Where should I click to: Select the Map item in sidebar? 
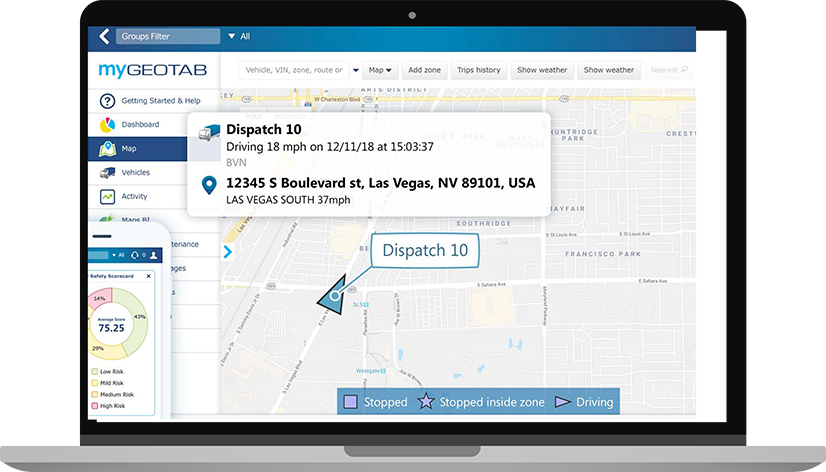pos(137,149)
